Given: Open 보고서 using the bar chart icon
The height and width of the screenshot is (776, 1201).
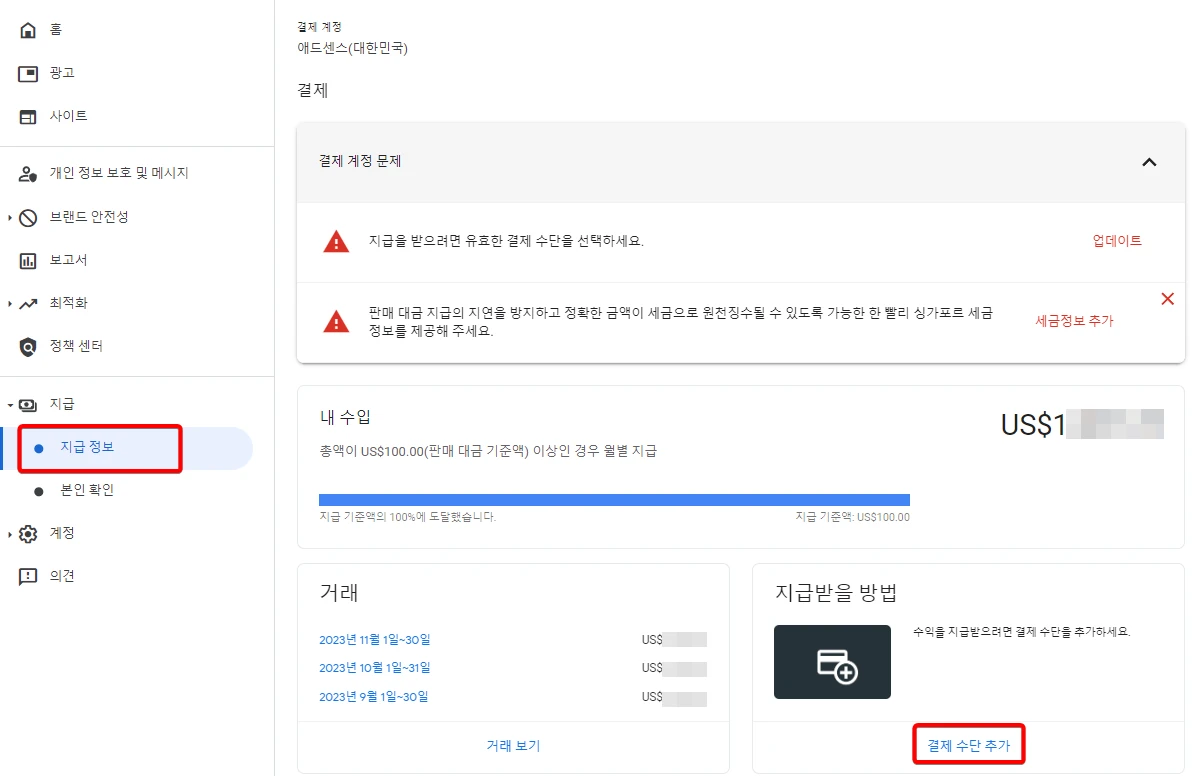Looking at the screenshot, I should pos(30,259).
